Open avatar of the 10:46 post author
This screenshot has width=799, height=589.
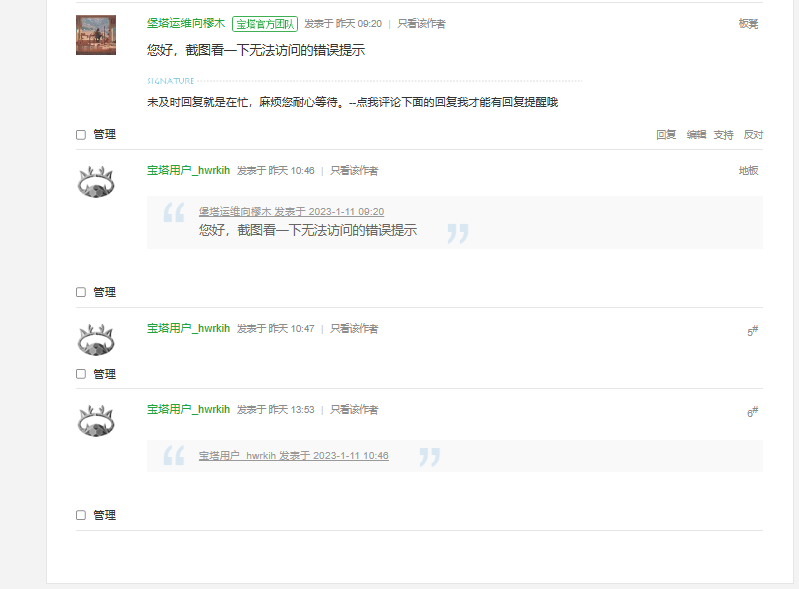pos(96,182)
